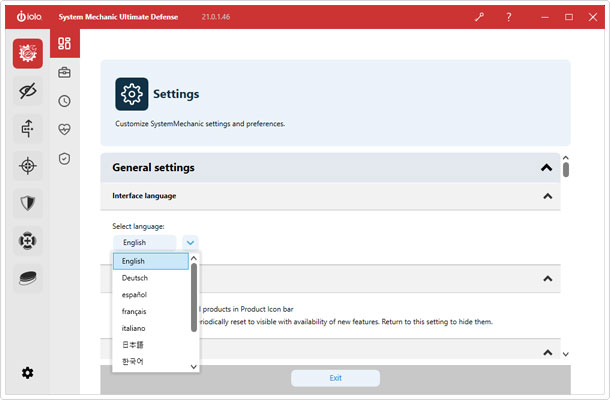Image resolution: width=610 pixels, height=400 pixels.
Task: Choose Deutsch in the language list
Action: [x=151, y=278]
